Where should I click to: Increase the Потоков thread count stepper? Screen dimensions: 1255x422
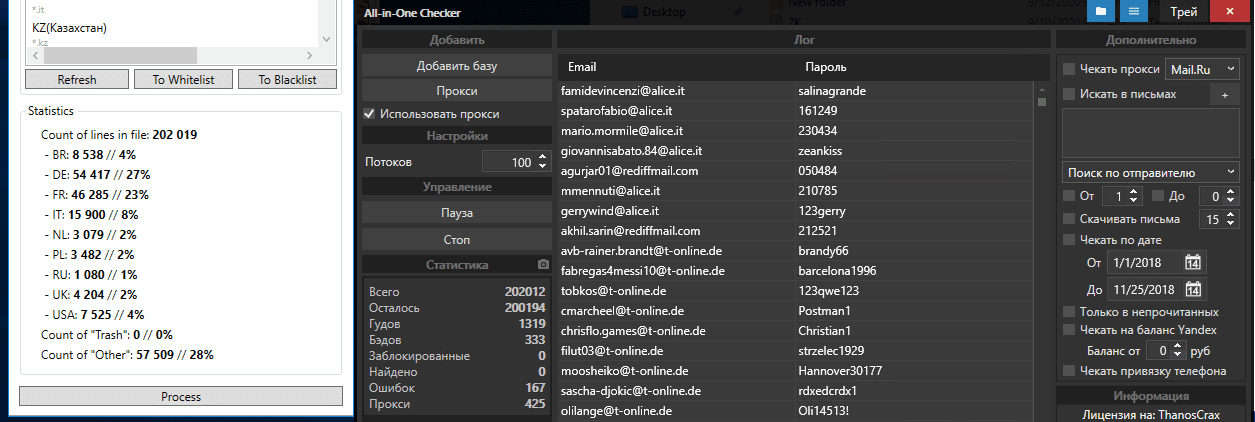click(x=543, y=156)
